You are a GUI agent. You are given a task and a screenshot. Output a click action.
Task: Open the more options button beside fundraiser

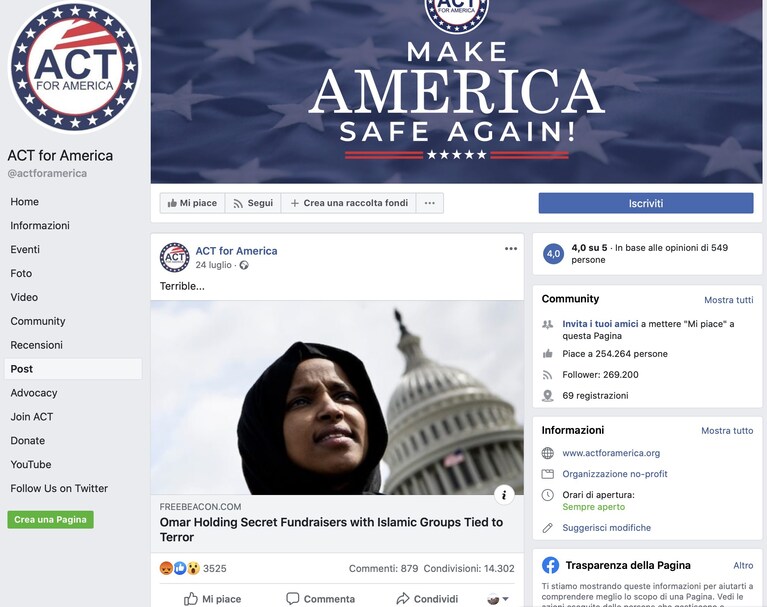pyautogui.click(x=429, y=203)
